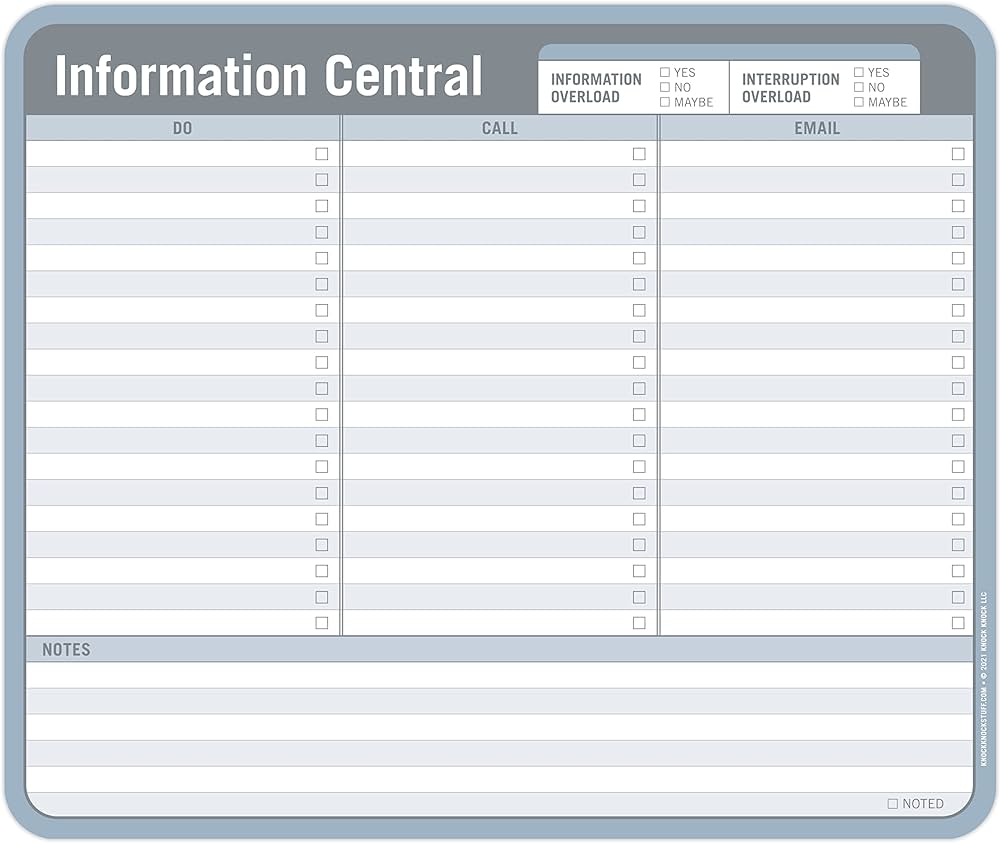Tick the first checkbox in DO column
The height and width of the screenshot is (843, 1000).
(321, 154)
